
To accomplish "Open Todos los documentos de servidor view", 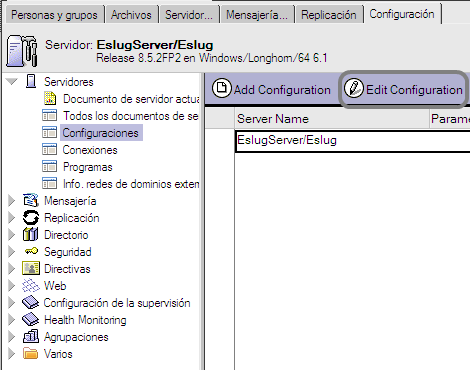I will [130, 116].
